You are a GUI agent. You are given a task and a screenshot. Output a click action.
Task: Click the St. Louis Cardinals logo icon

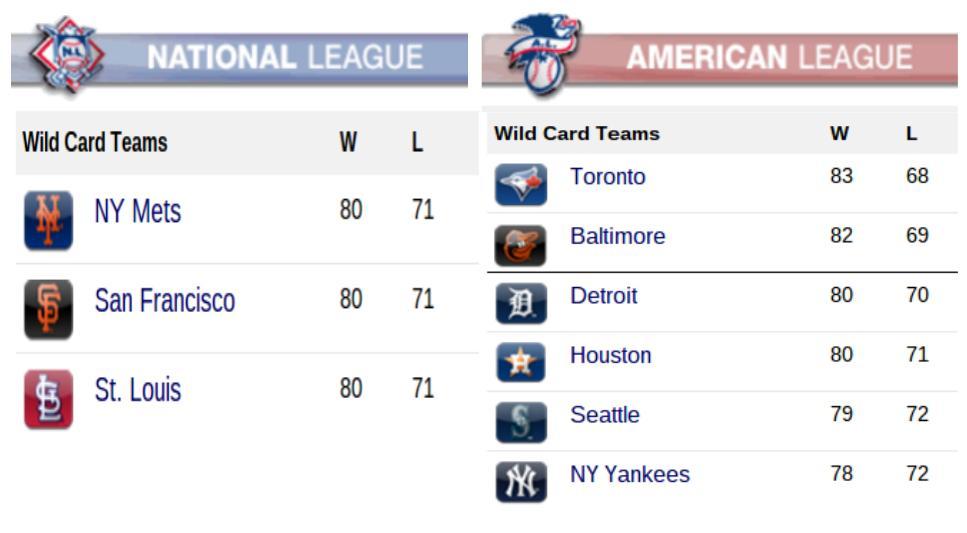click(x=49, y=399)
